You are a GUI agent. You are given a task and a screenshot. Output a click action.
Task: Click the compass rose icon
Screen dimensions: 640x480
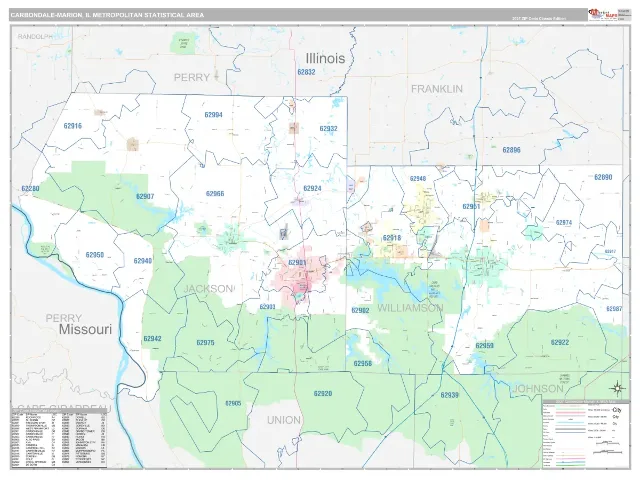tap(618, 388)
